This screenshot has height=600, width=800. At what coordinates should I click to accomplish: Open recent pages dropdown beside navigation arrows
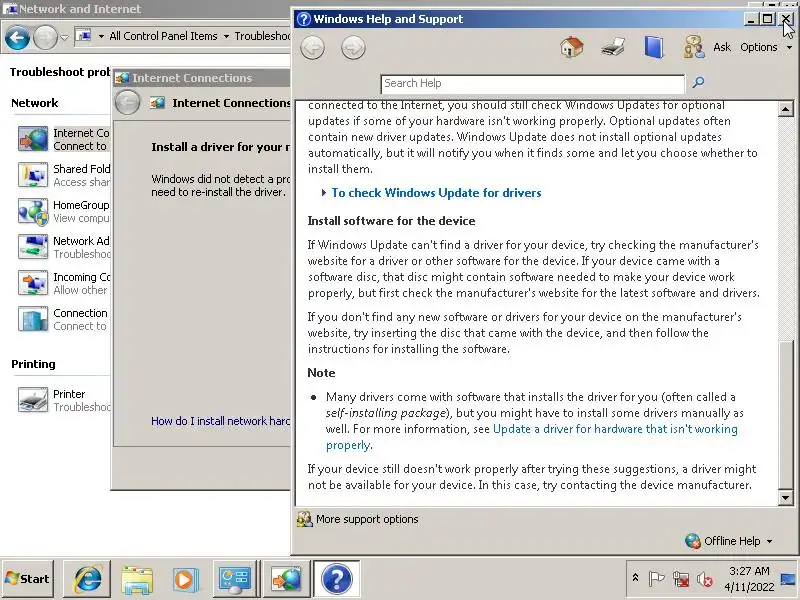pos(64,37)
